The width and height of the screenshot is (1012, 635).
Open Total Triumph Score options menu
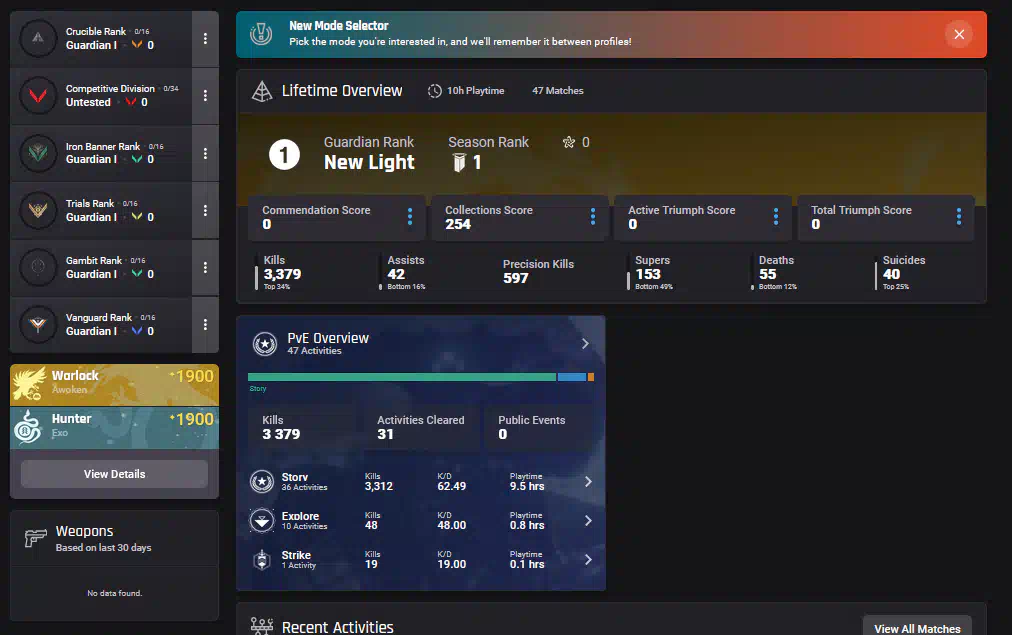pyautogui.click(x=959, y=217)
